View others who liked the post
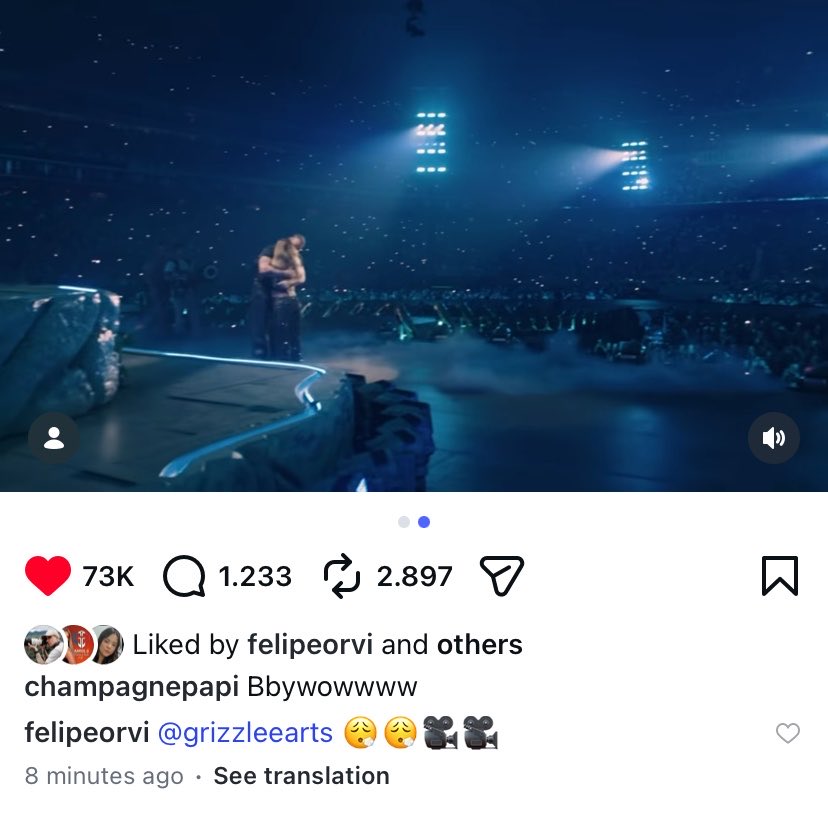 coord(479,644)
